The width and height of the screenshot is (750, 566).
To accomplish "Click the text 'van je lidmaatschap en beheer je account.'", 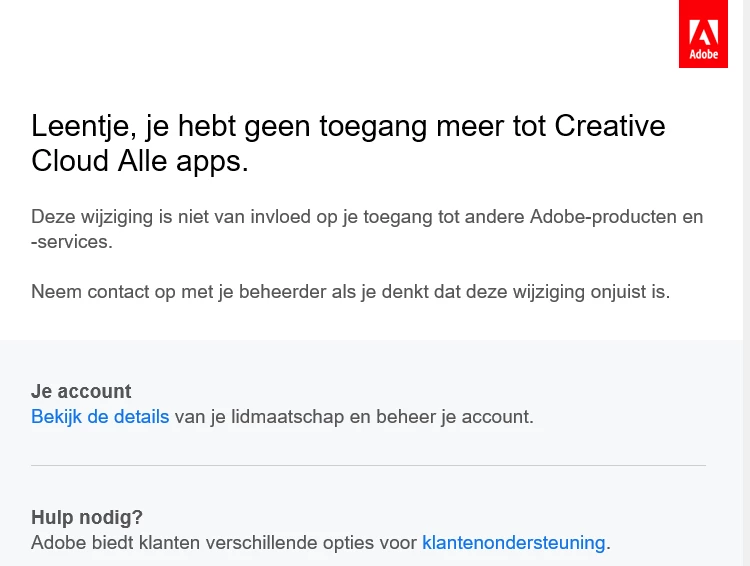I will coord(354,417).
